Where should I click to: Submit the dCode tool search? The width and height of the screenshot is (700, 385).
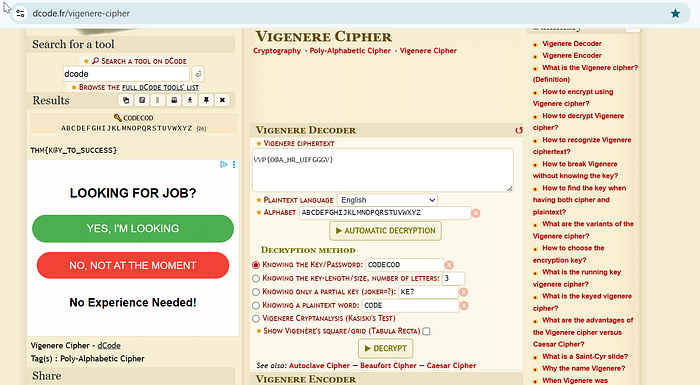coord(198,74)
